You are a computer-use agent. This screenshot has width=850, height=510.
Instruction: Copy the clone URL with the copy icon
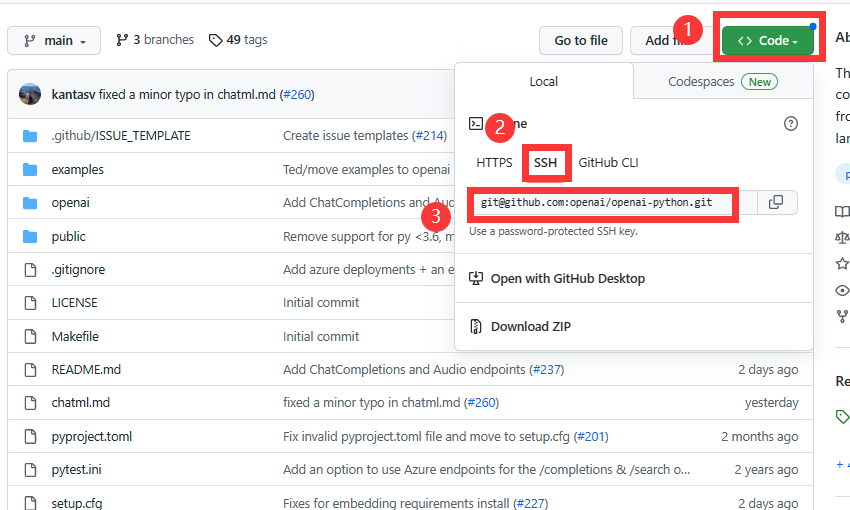click(x=776, y=203)
